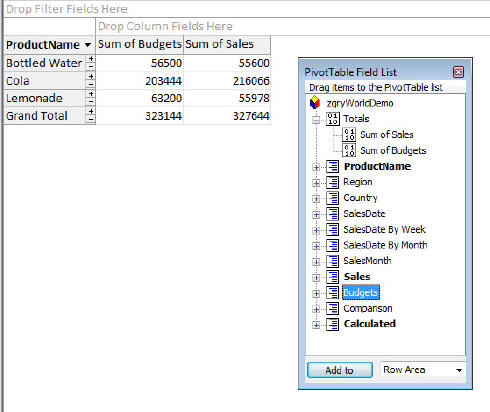
Task: Click the Comparison field icon
Action: 332,308
